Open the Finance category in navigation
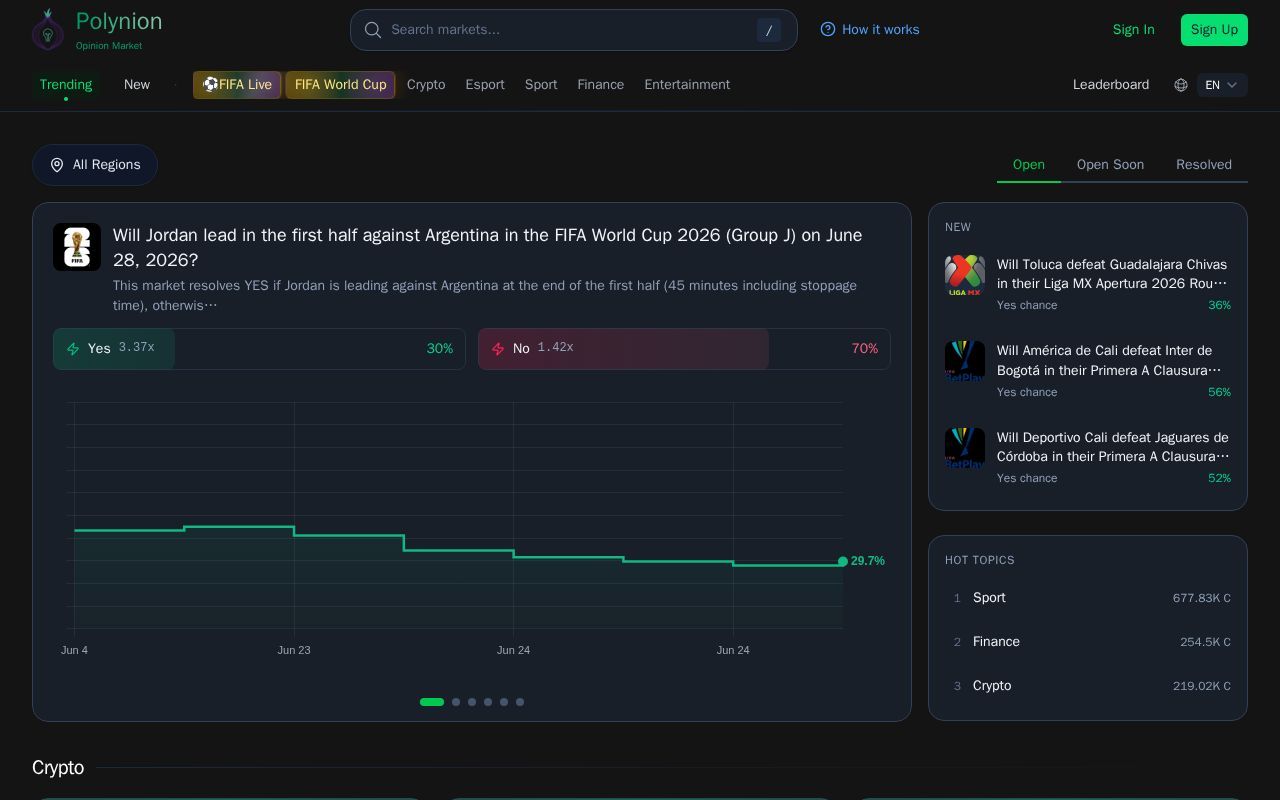 601,85
